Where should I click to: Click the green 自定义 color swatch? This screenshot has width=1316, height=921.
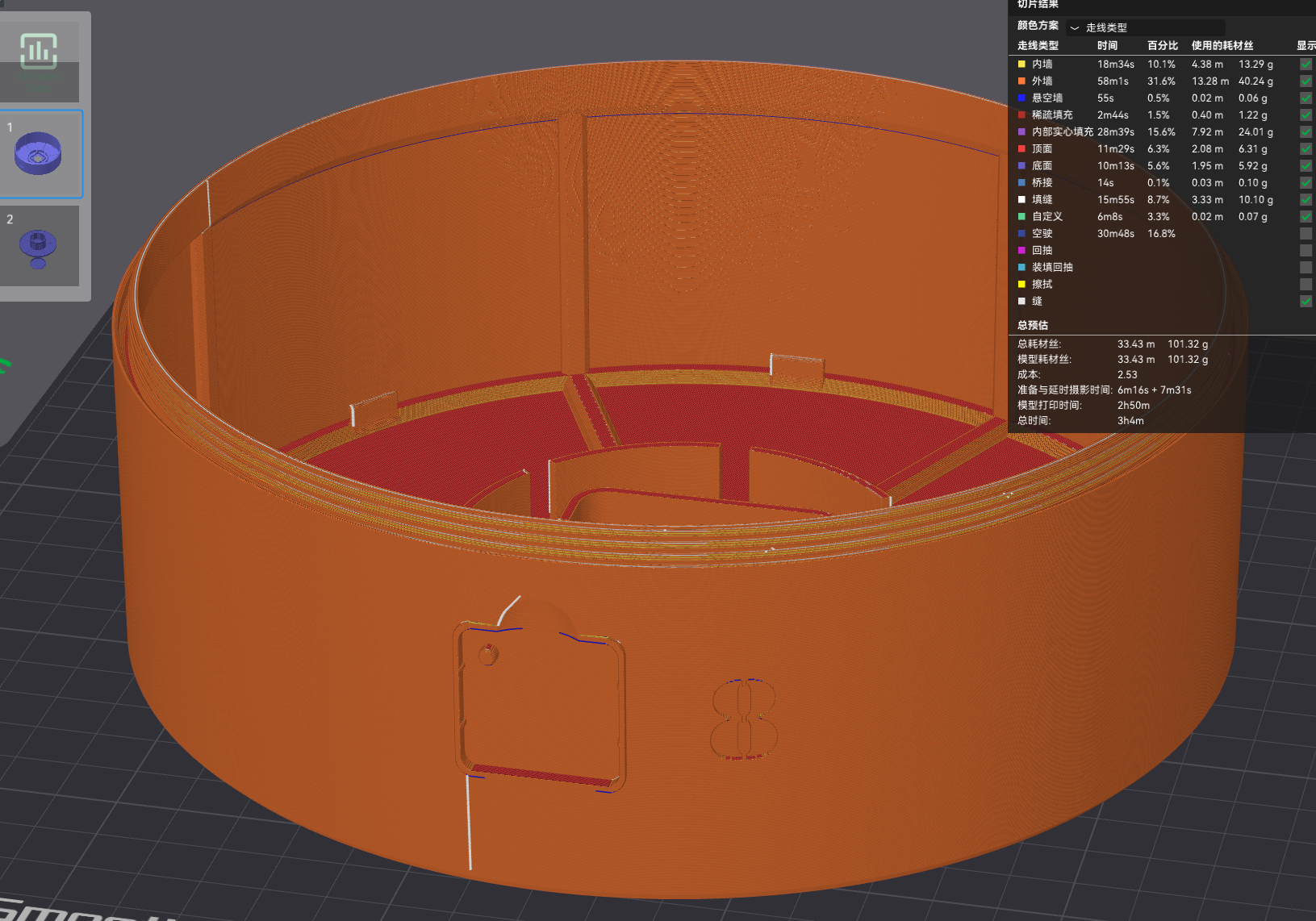click(1021, 216)
